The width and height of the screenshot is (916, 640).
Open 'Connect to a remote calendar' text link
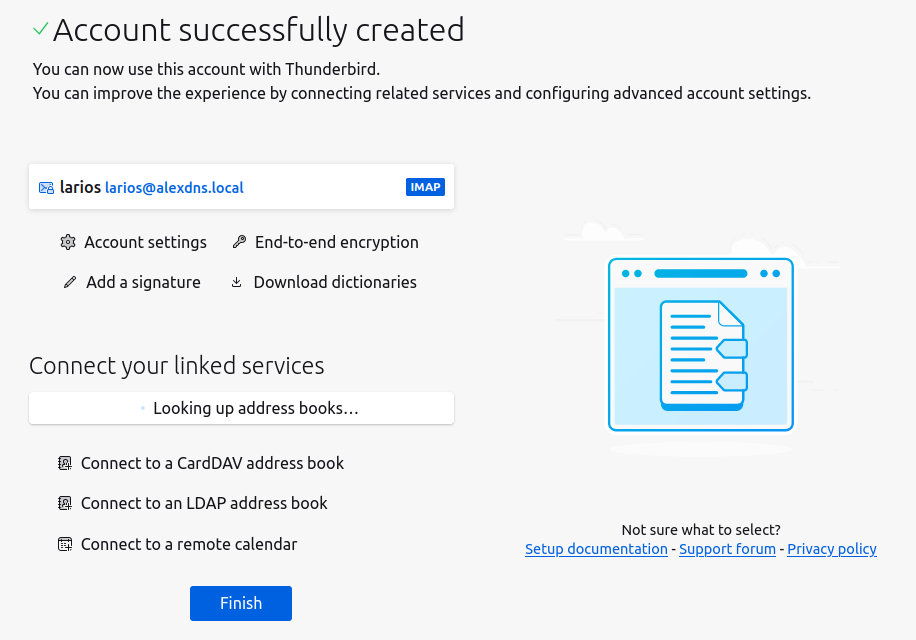189,545
